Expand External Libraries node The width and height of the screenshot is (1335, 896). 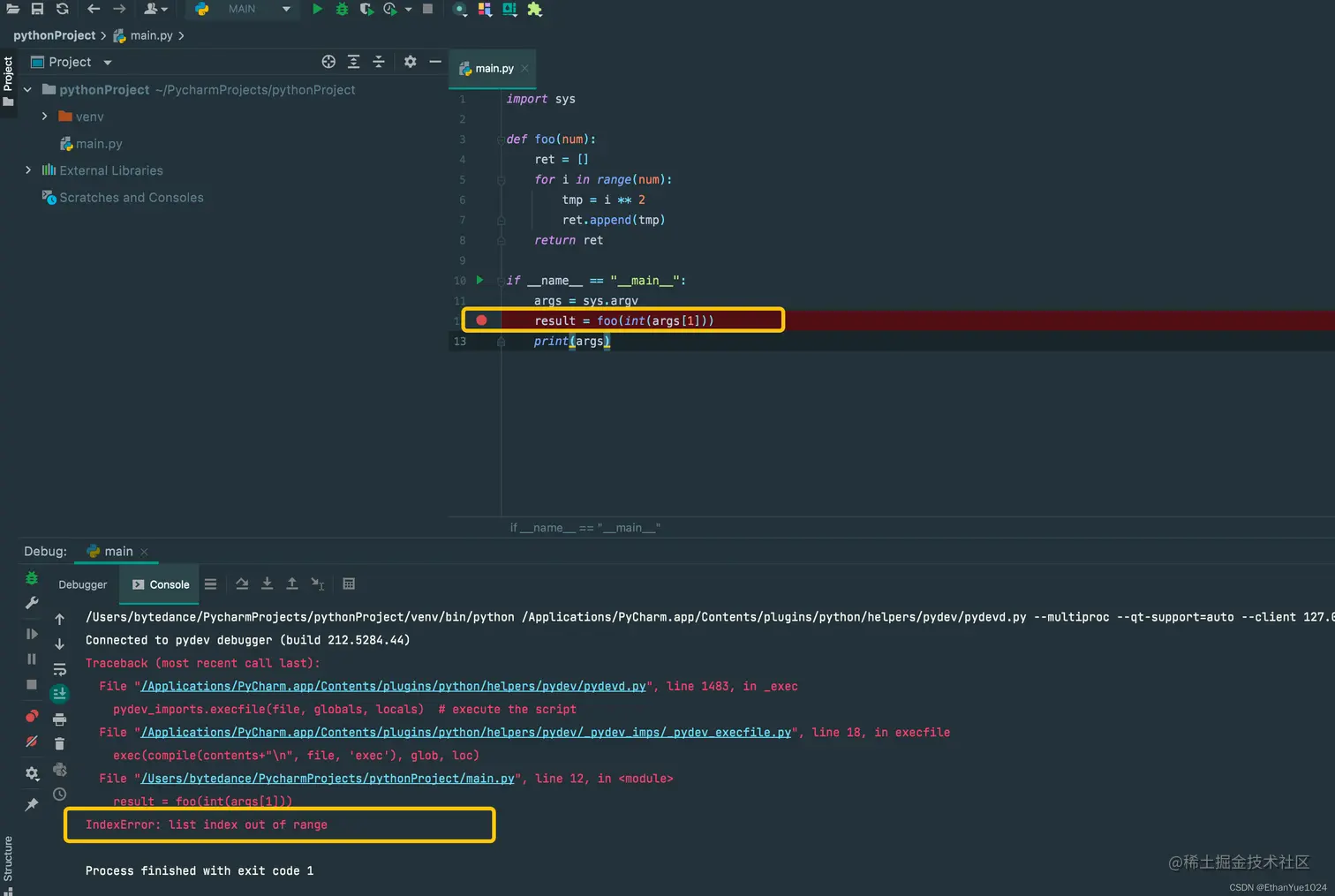pos(27,170)
